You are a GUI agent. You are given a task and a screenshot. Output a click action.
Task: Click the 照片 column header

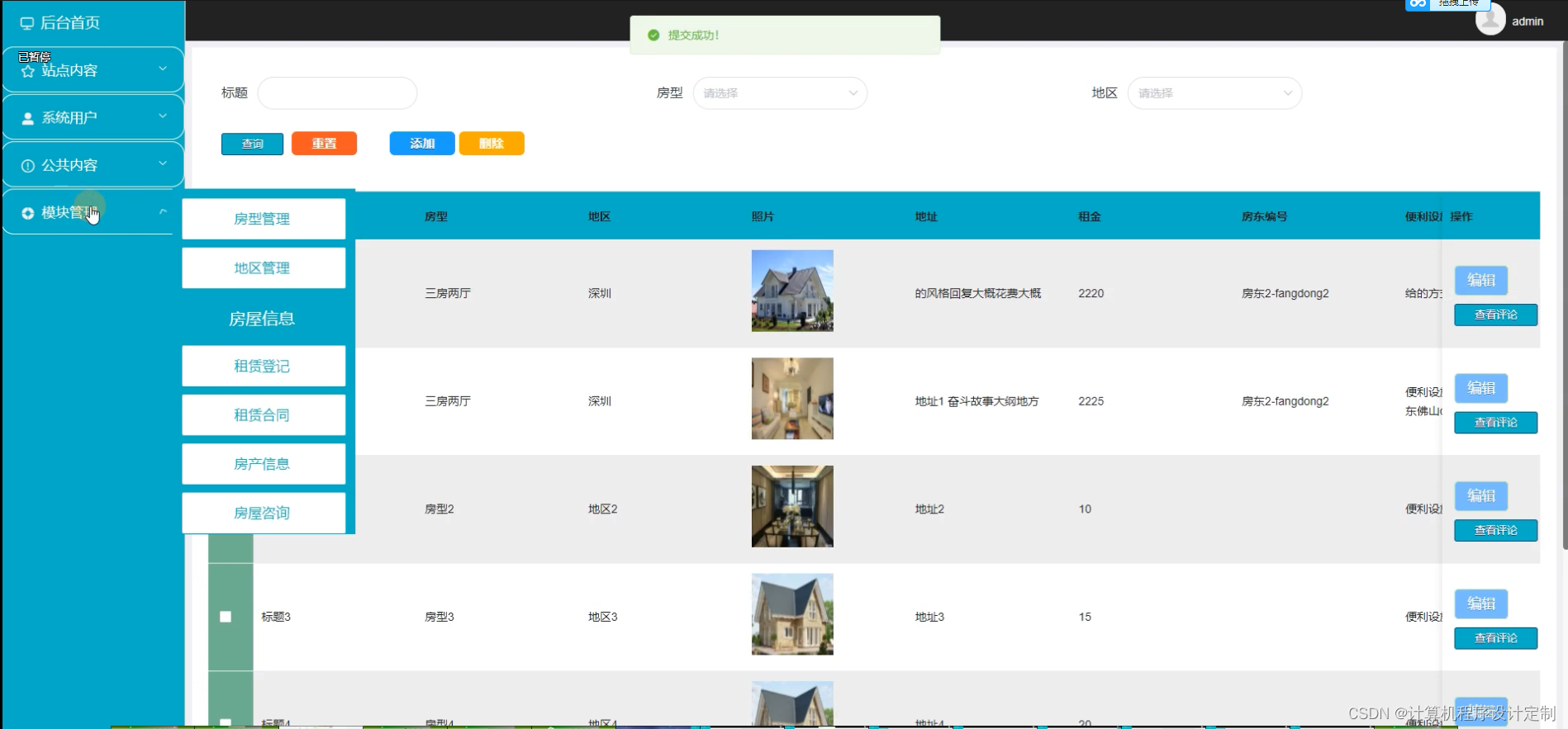pyautogui.click(x=763, y=217)
